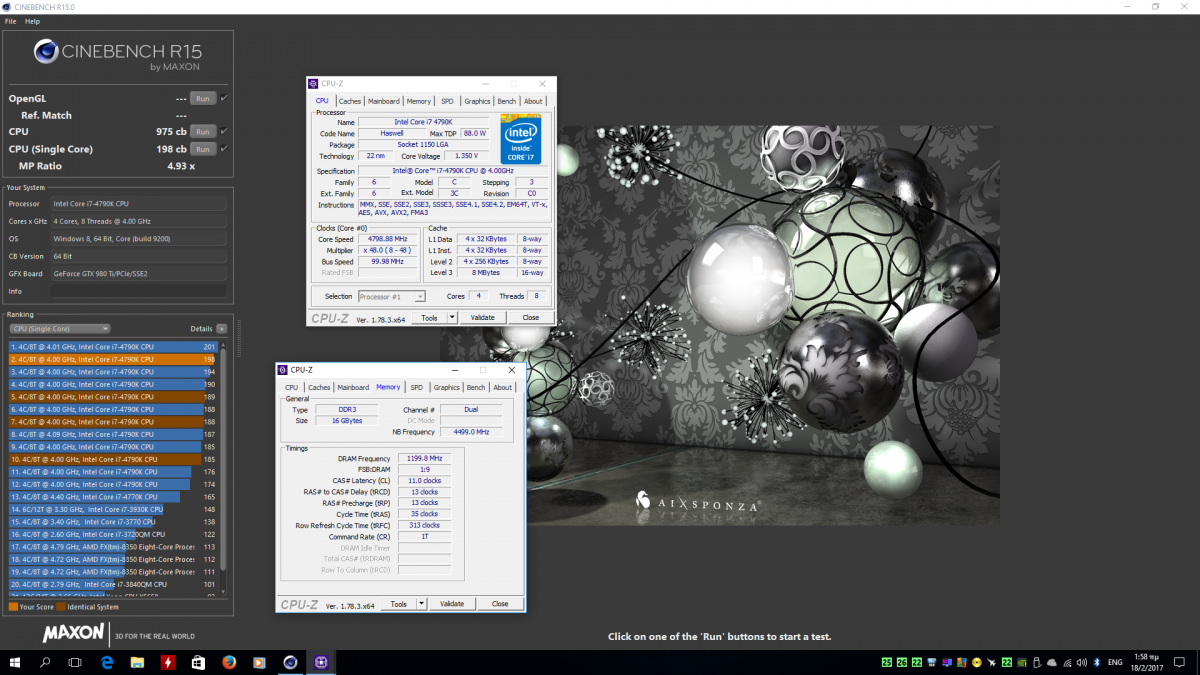Image resolution: width=1200 pixels, height=675 pixels.
Task: Open the Windows Store taskbar icon
Action: point(198,662)
